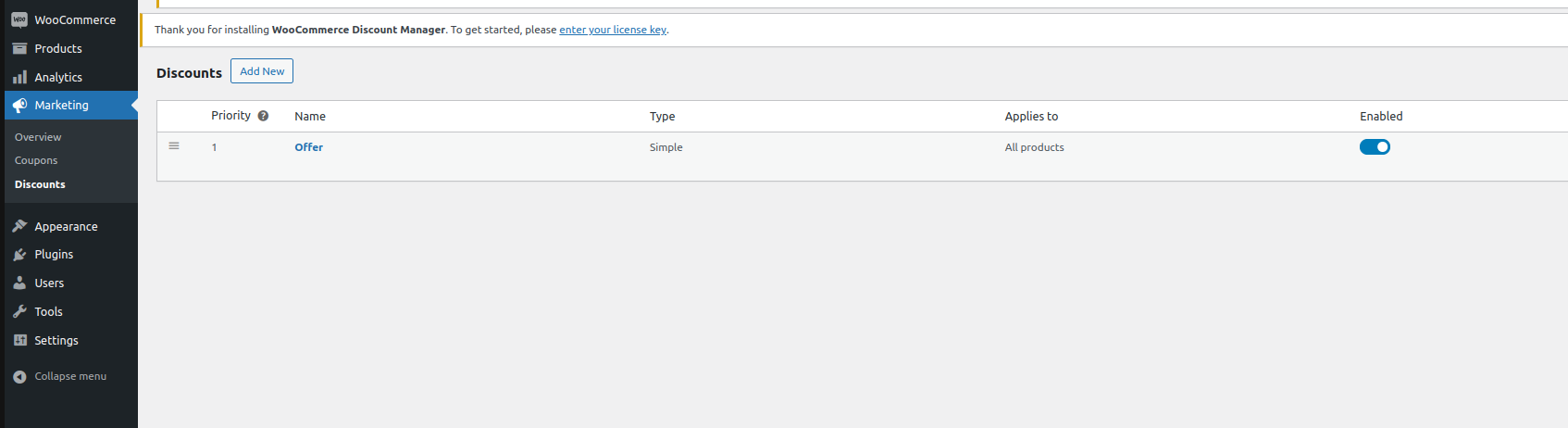Screen dimensions: 1568x428
Task: Click the Settings sliders icon
Action: click(19, 341)
